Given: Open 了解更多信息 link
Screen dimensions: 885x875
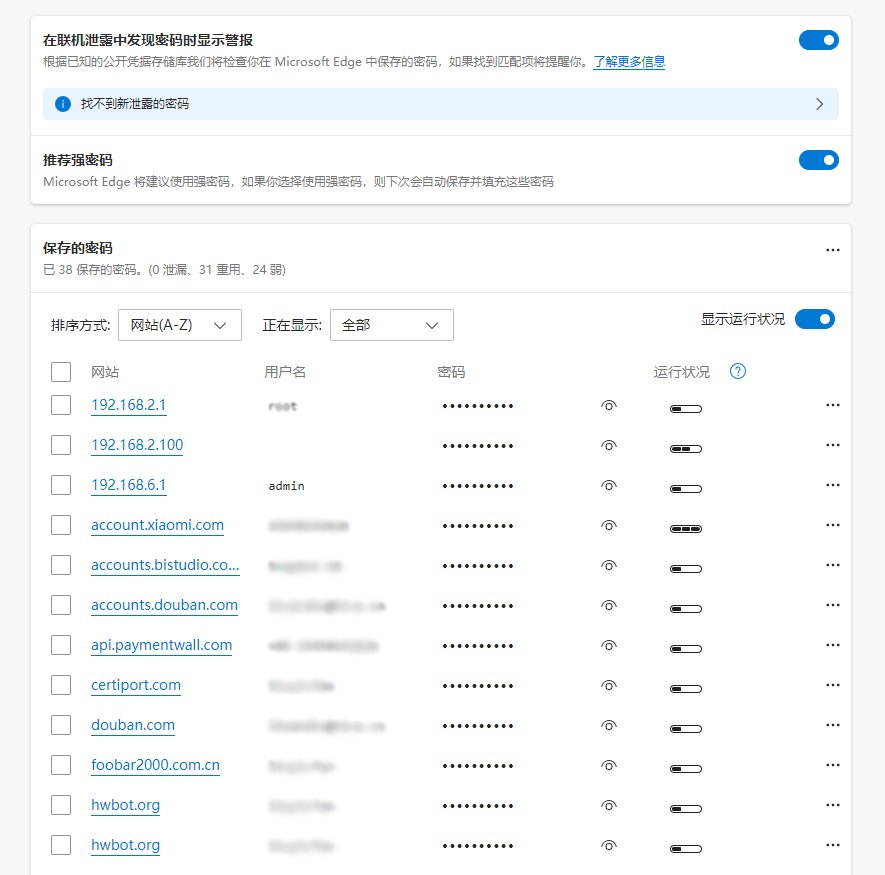Looking at the screenshot, I should (629, 62).
